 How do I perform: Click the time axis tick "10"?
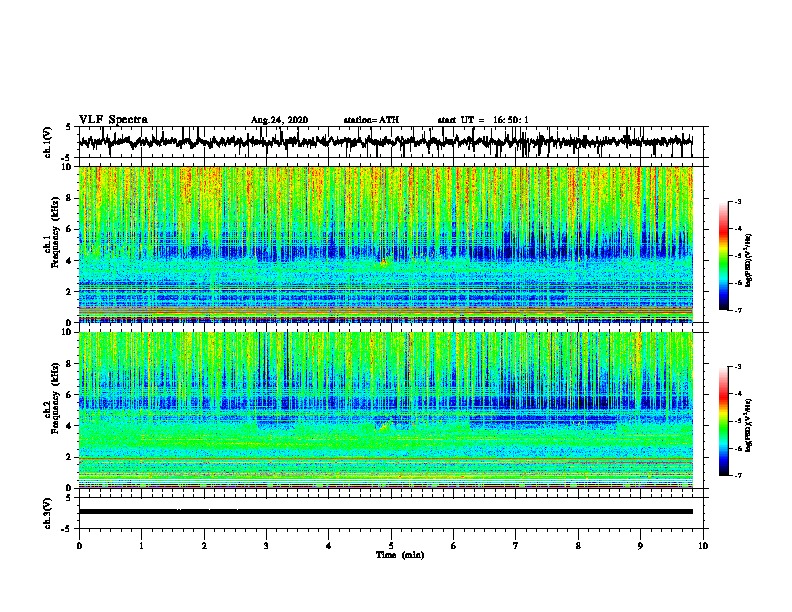coord(703,546)
